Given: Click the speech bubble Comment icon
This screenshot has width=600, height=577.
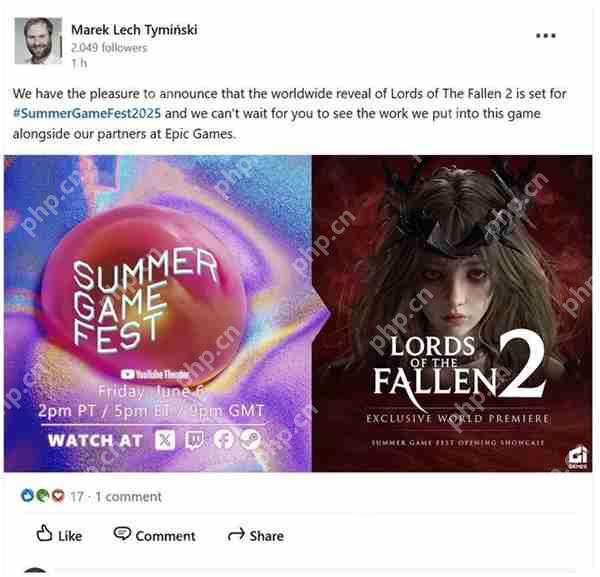Looking at the screenshot, I should (x=122, y=533).
